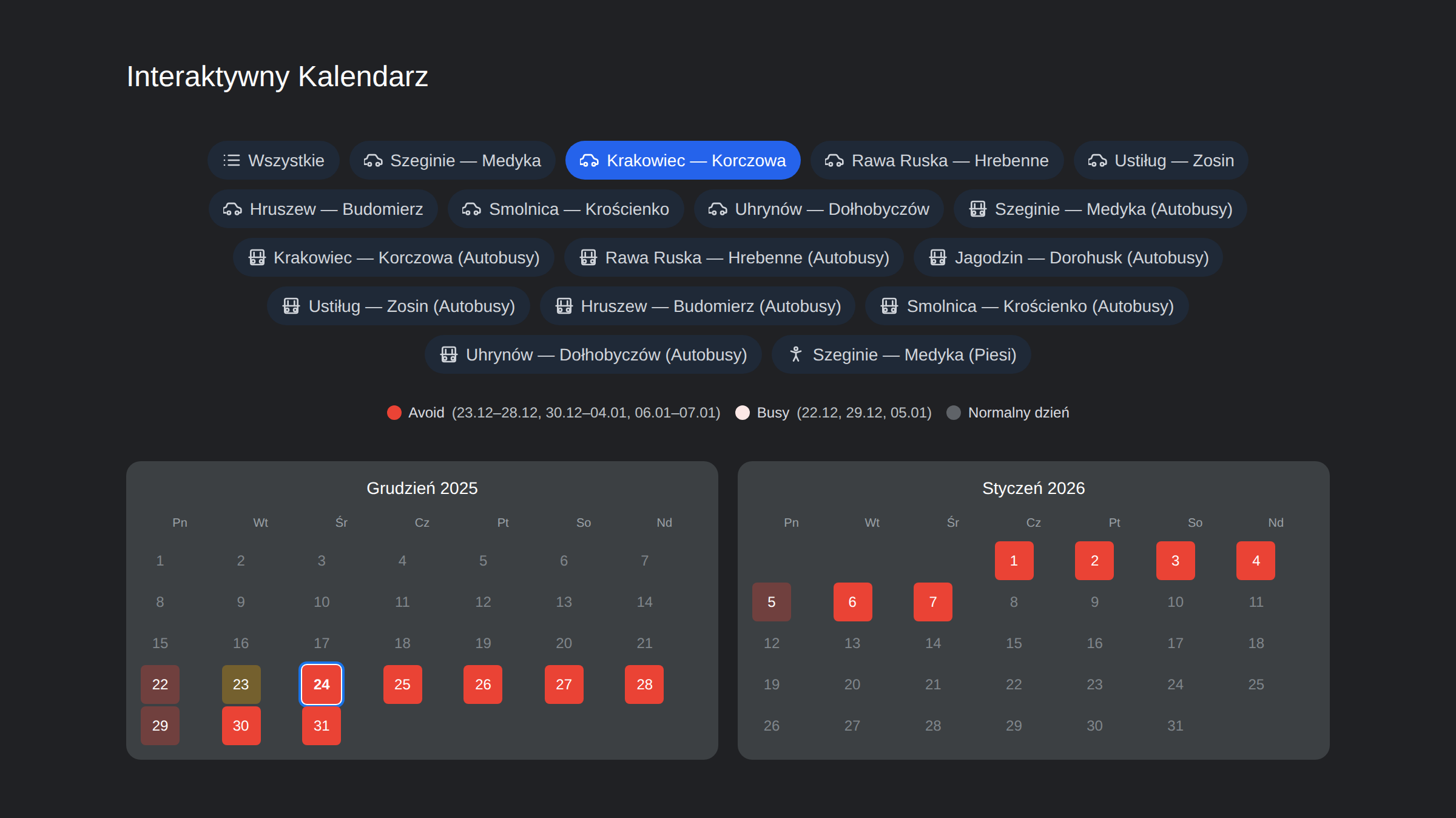This screenshot has width=1456, height=818.
Task: Select December 24 highlighted day
Action: tap(322, 684)
